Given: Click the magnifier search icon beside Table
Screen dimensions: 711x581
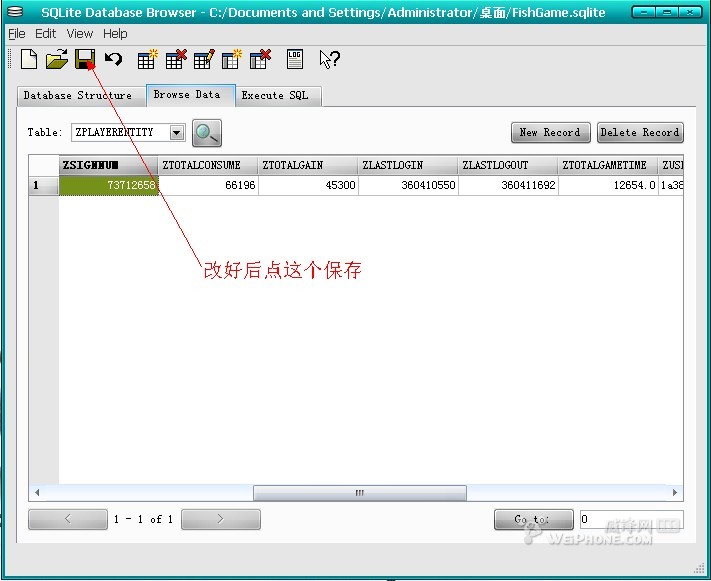Looking at the screenshot, I should click(x=207, y=133).
